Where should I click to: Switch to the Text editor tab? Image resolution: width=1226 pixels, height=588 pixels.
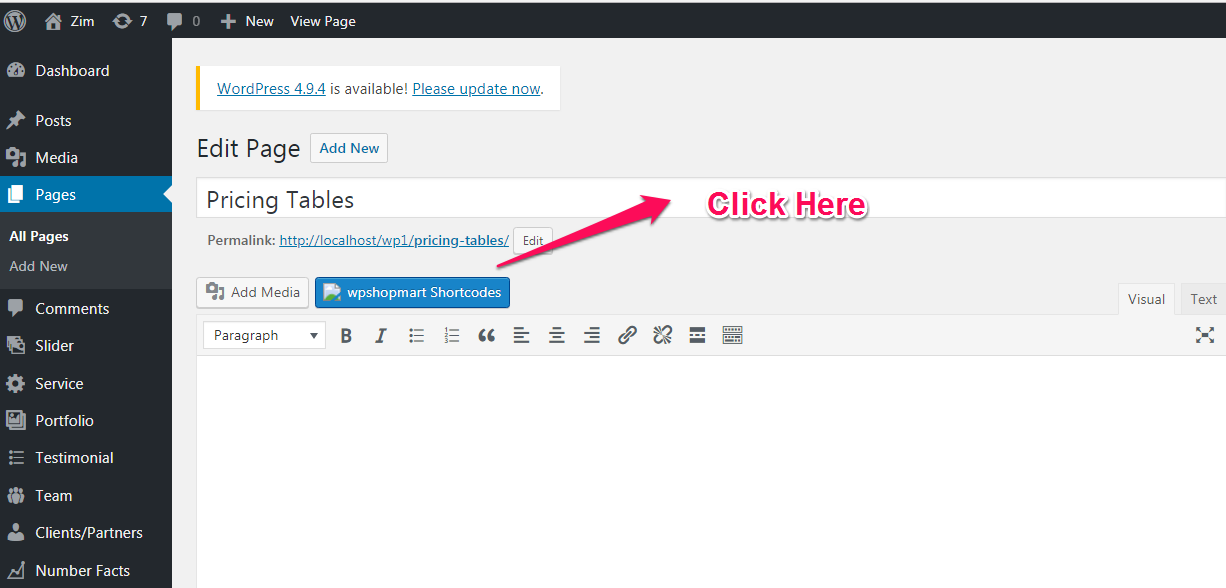(1203, 299)
